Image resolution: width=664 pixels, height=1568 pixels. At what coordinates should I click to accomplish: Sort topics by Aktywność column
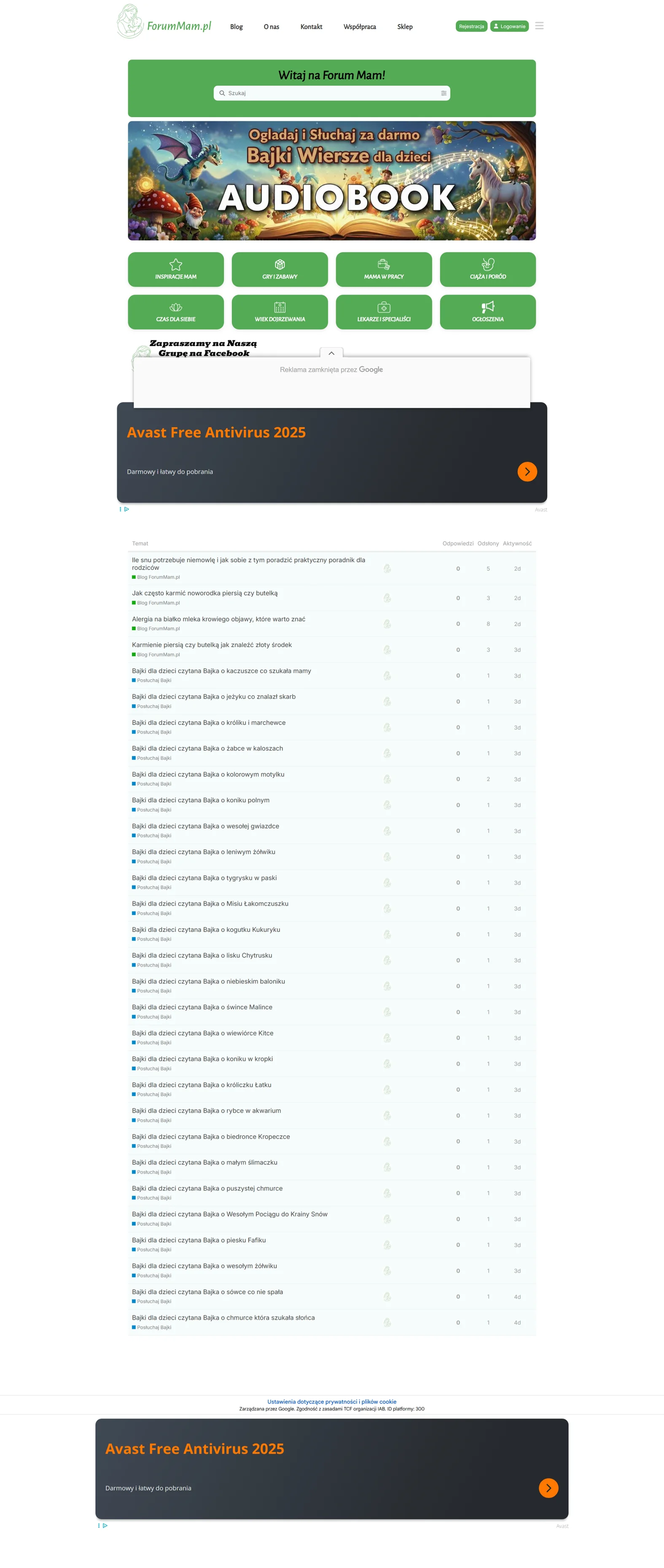516,543
